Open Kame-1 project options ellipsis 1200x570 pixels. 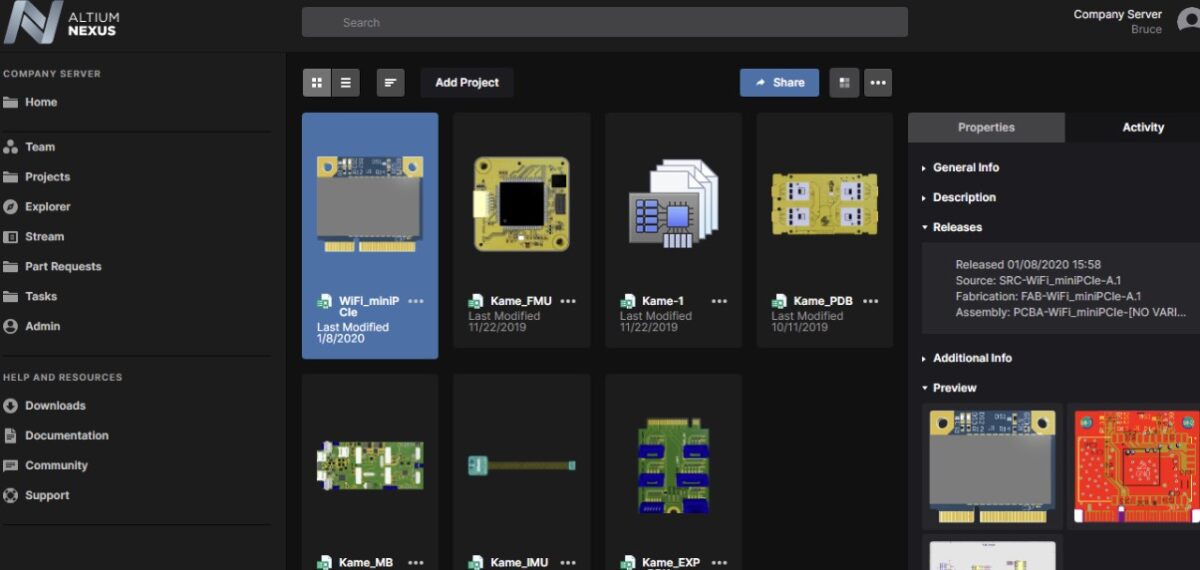click(x=719, y=301)
